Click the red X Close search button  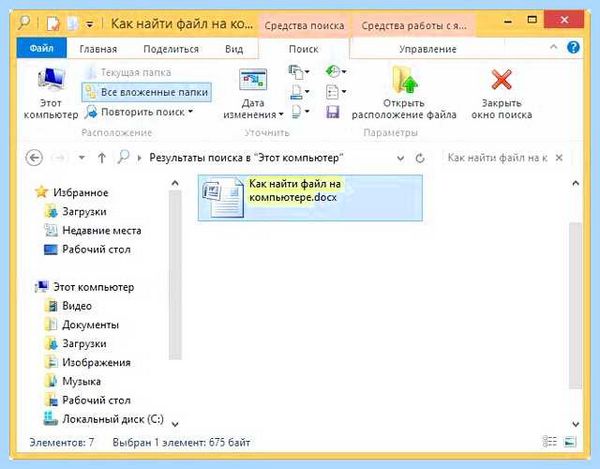pos(501,93)
